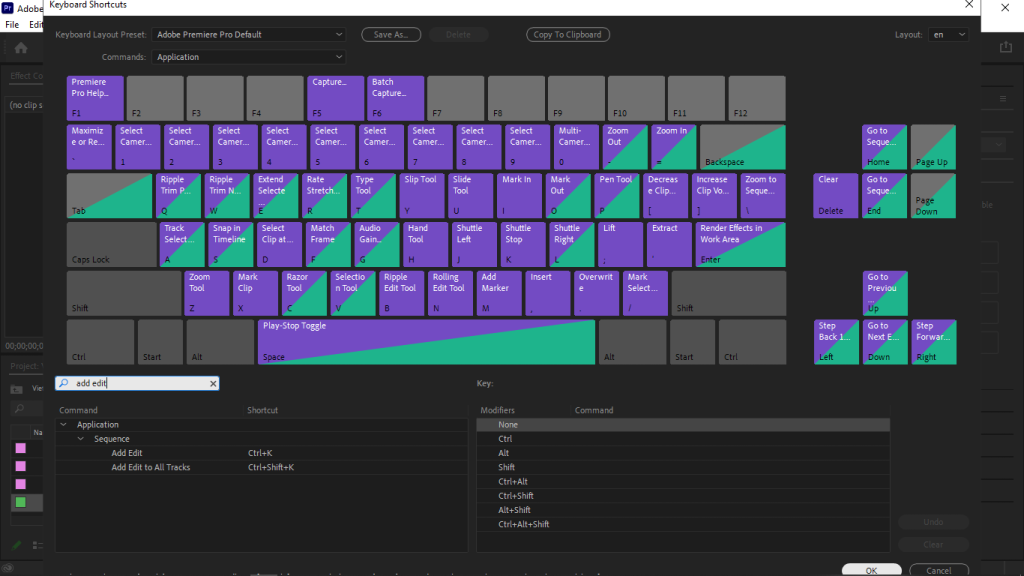The image size is (1024, 576).
Task: Open the Keyboard Layout Preset dropdown
Action: [247, 34]
